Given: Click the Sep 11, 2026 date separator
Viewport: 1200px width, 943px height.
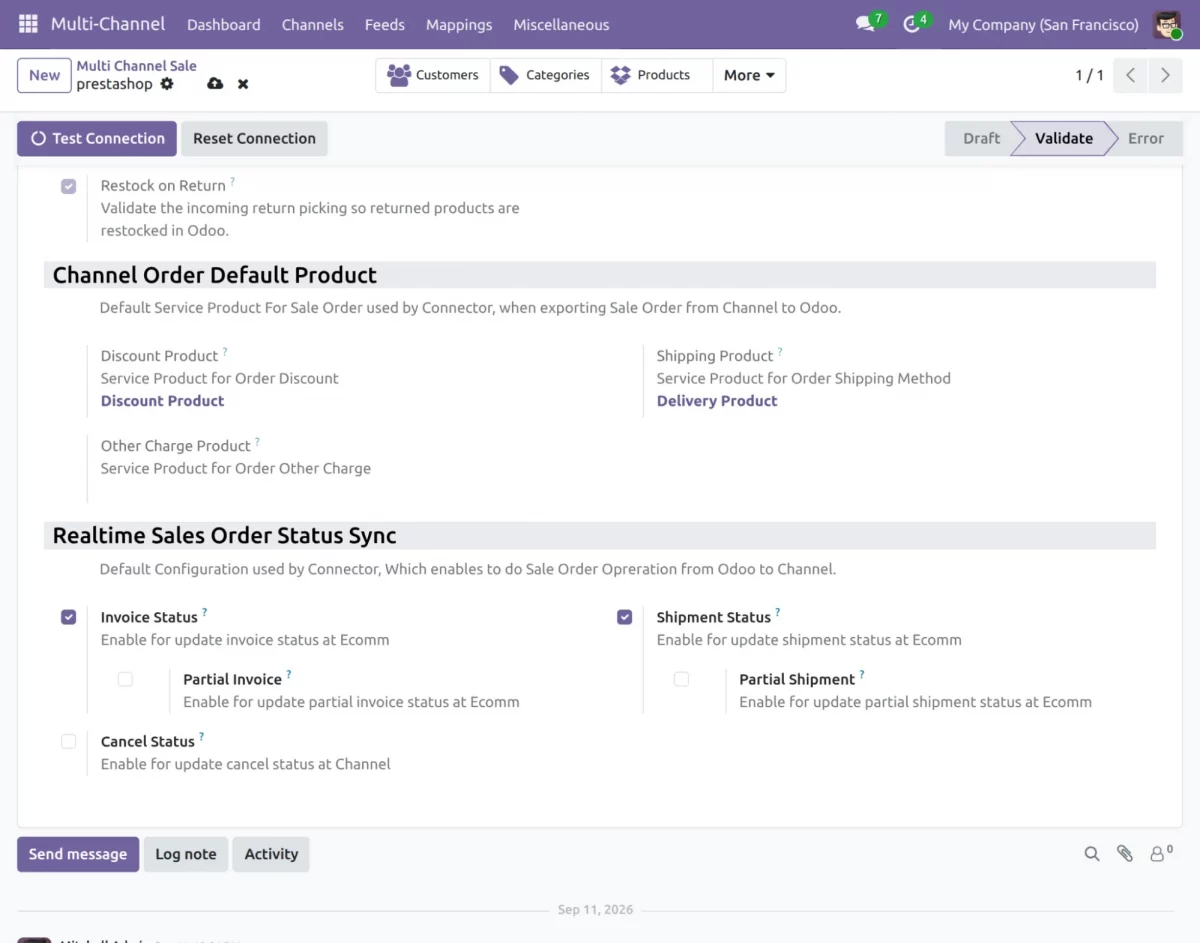Looking at the screenshot, I should pos(596,910).
